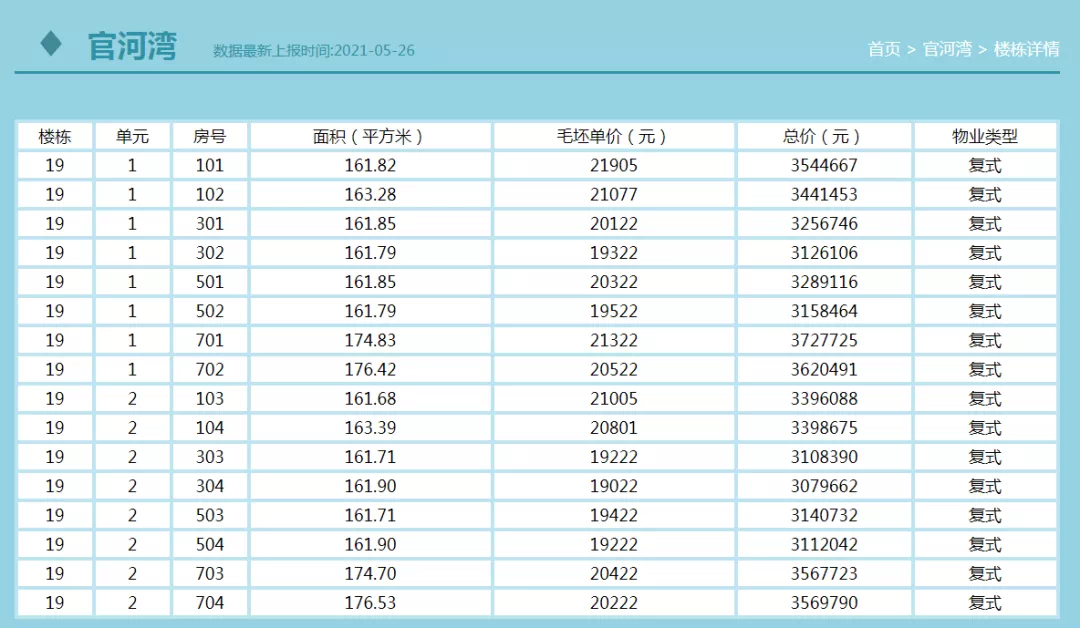Click area value 163.39
This screenshot has height=628, width=1080.
371,428
